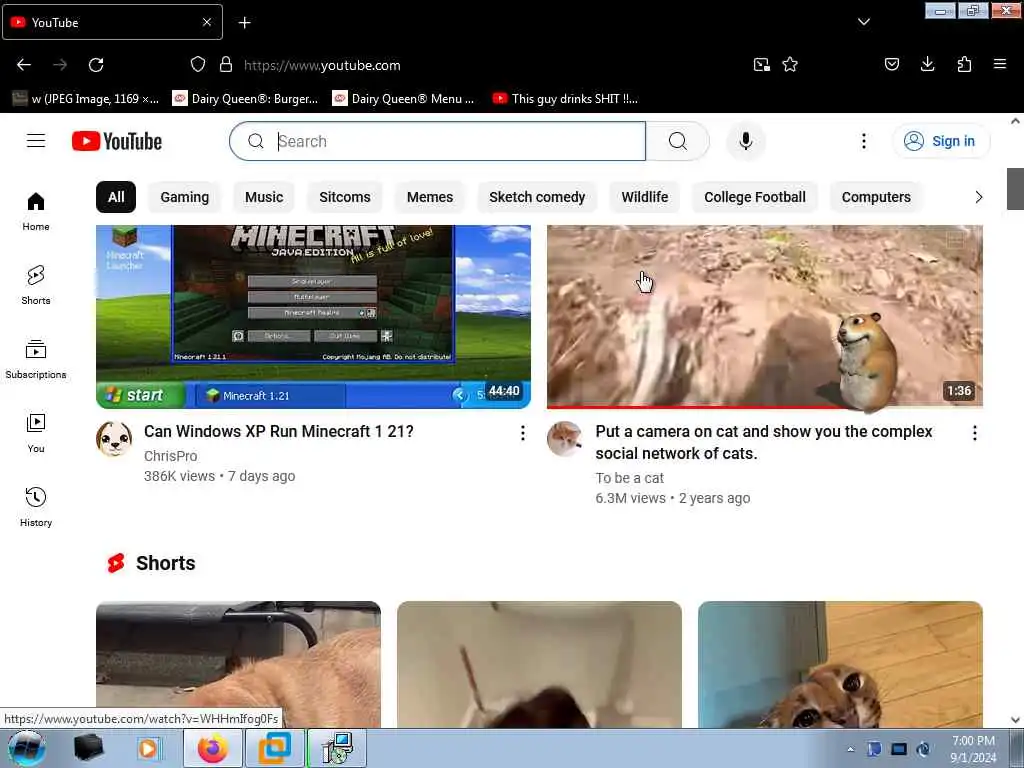Click the page vertical scrollbar thumb
This screenshot has height=768, width=1024.
pyautogui.click(x=1015, y=189)
